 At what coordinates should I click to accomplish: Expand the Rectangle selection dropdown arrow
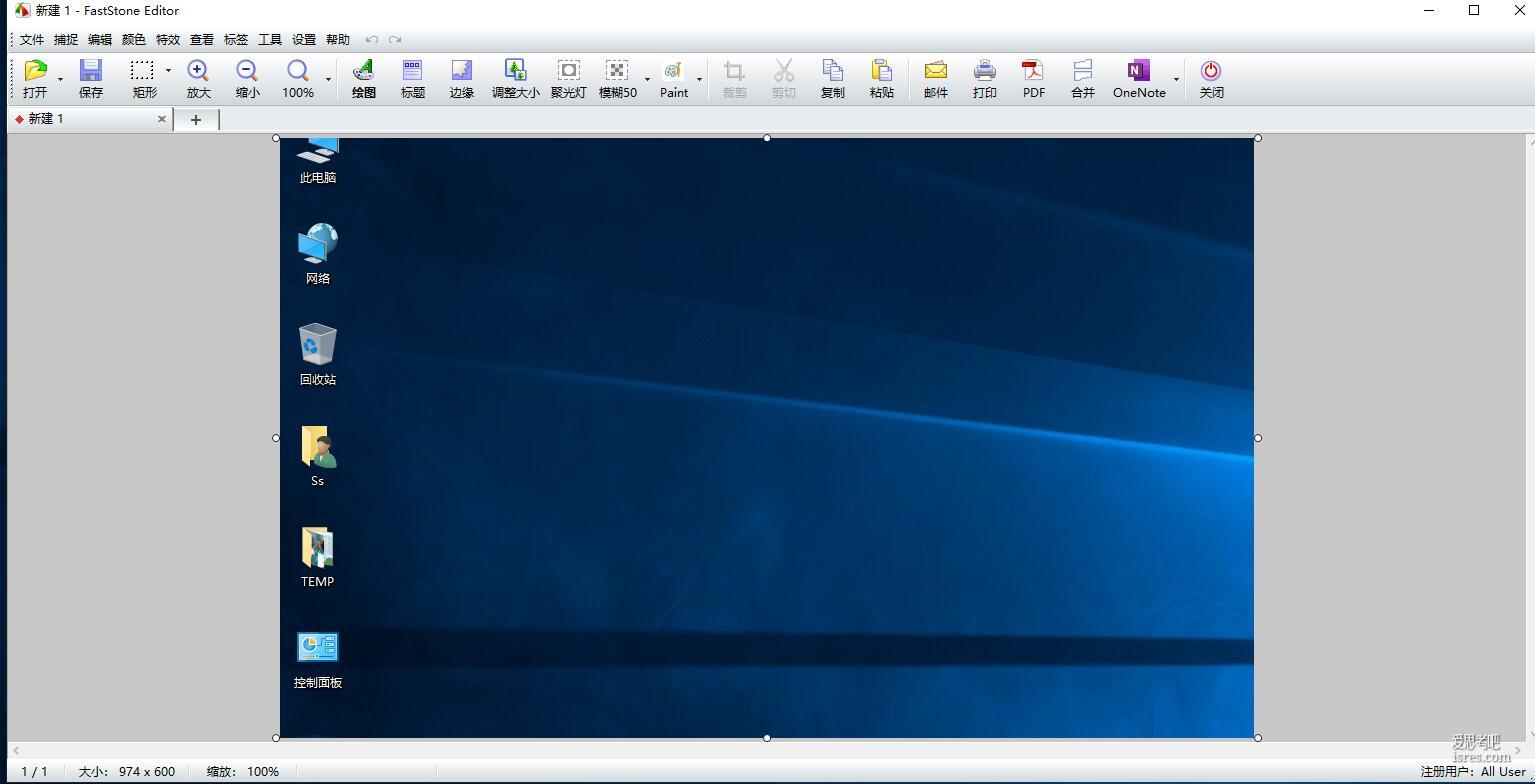168,71
